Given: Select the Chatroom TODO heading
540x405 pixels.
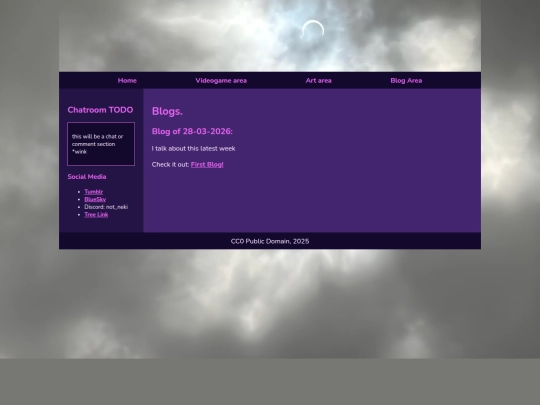Looking at the screenshot, I should point(100,110).
